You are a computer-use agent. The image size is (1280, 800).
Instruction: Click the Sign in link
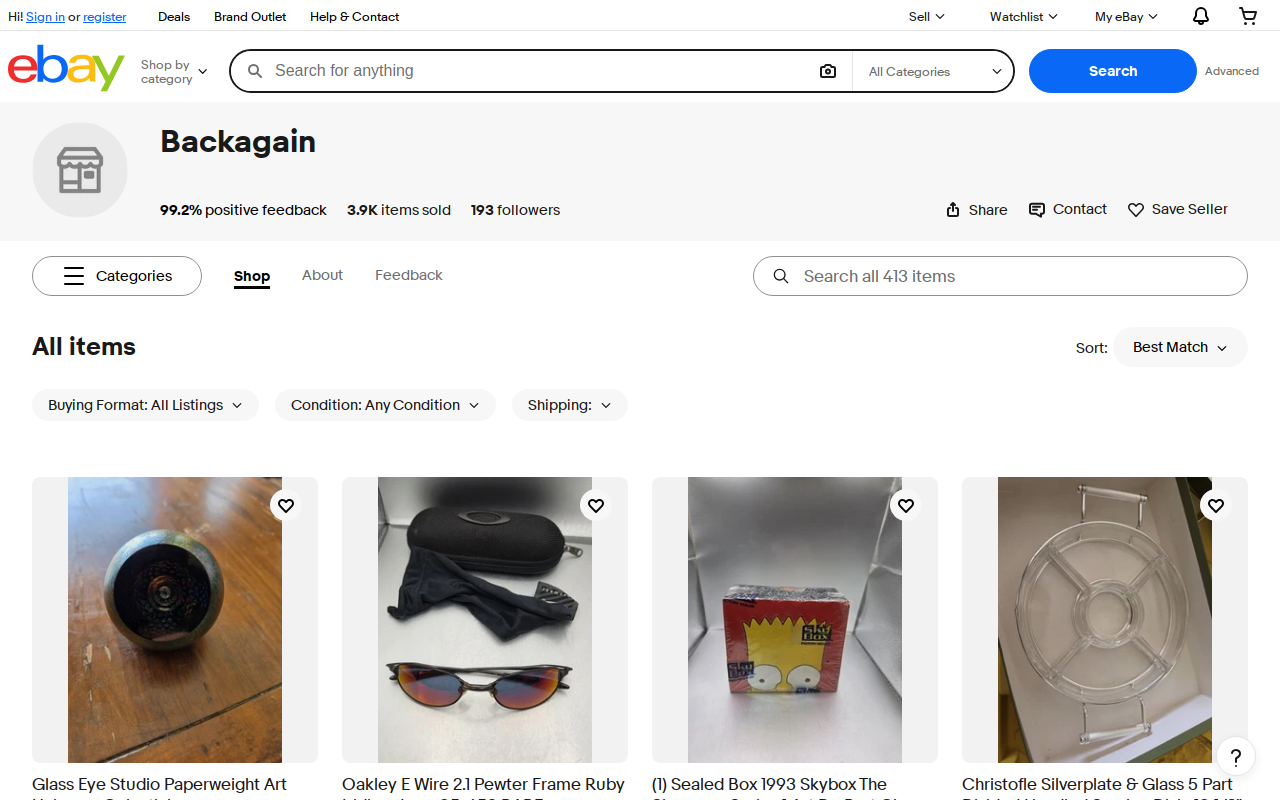pos(45,17)
